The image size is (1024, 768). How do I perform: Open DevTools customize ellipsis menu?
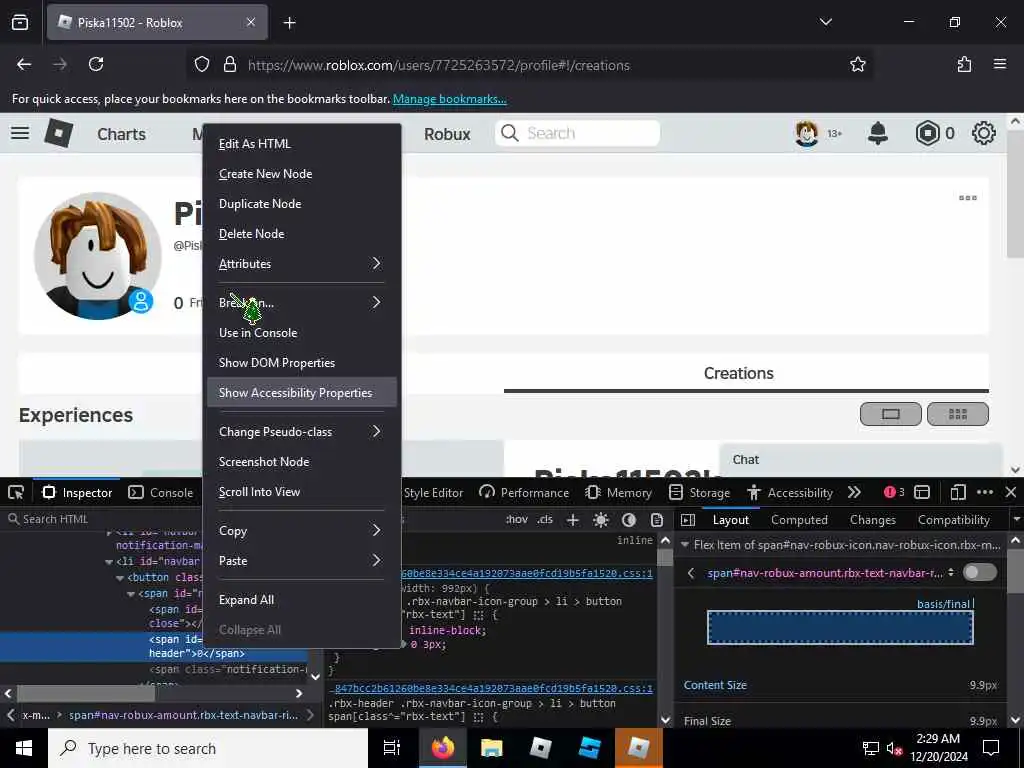(x=985, y=492)
